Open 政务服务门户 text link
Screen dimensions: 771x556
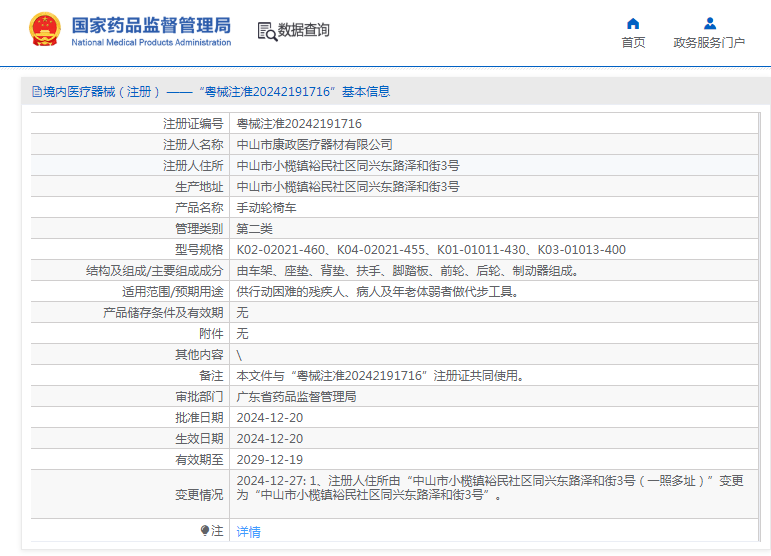709,43
